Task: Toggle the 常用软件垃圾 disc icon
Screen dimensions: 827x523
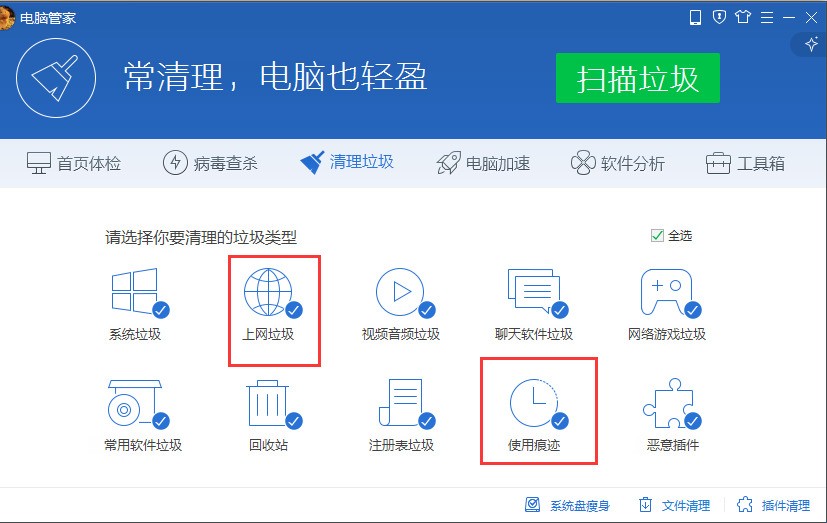Action: 138,404
